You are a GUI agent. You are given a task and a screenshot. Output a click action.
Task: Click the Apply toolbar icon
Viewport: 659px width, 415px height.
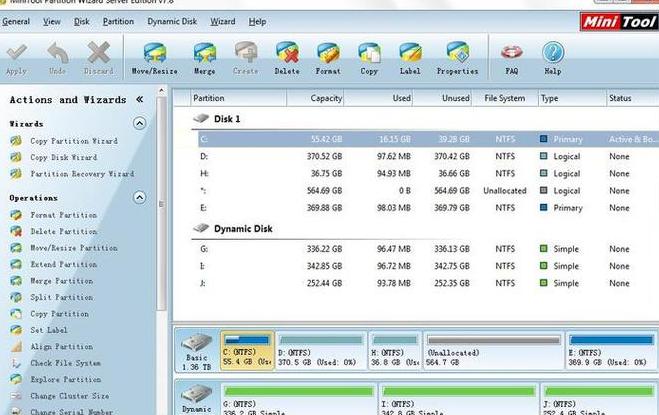point(16,58)
